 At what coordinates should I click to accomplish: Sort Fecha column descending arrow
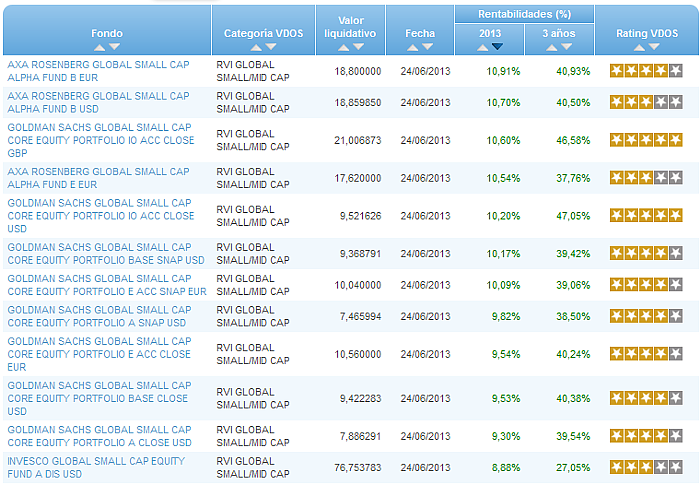(x=428, y=47)
